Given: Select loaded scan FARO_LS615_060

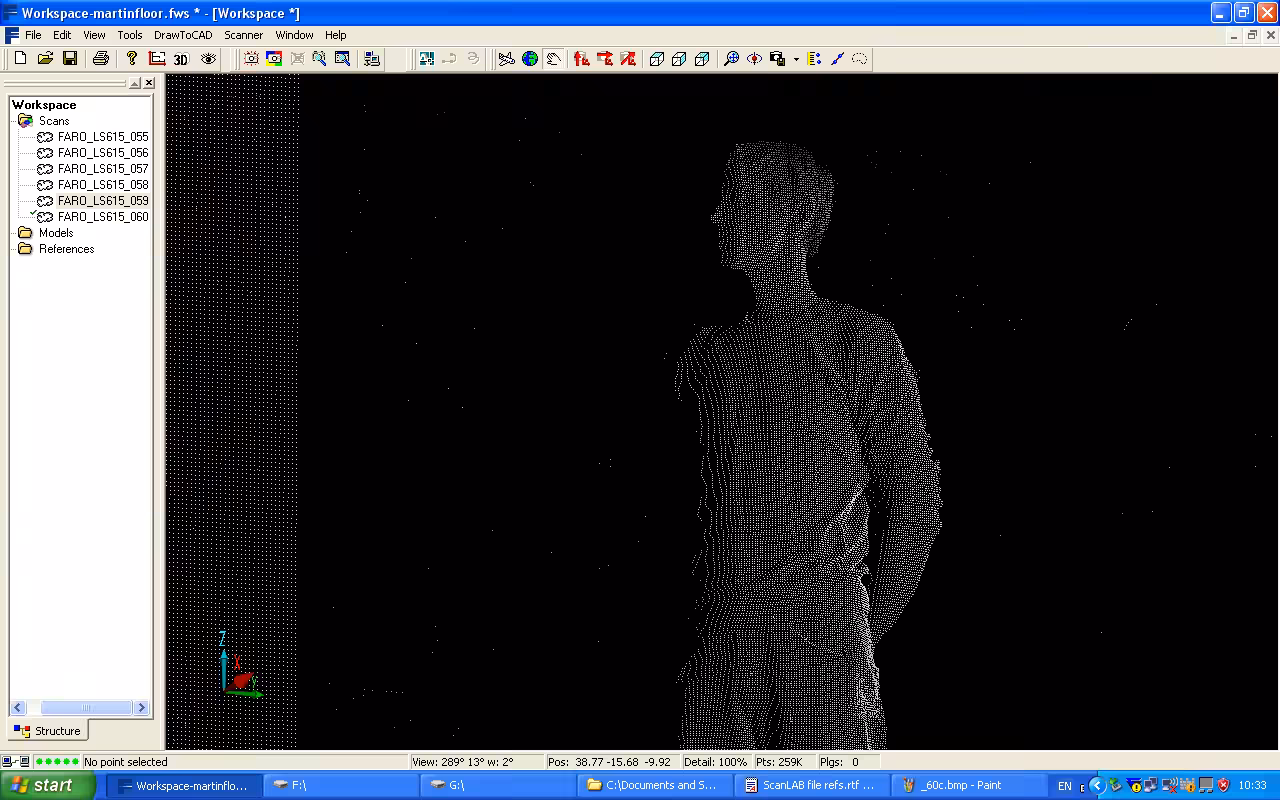Looking at the screenshot, I should click(x=103, y=217).
